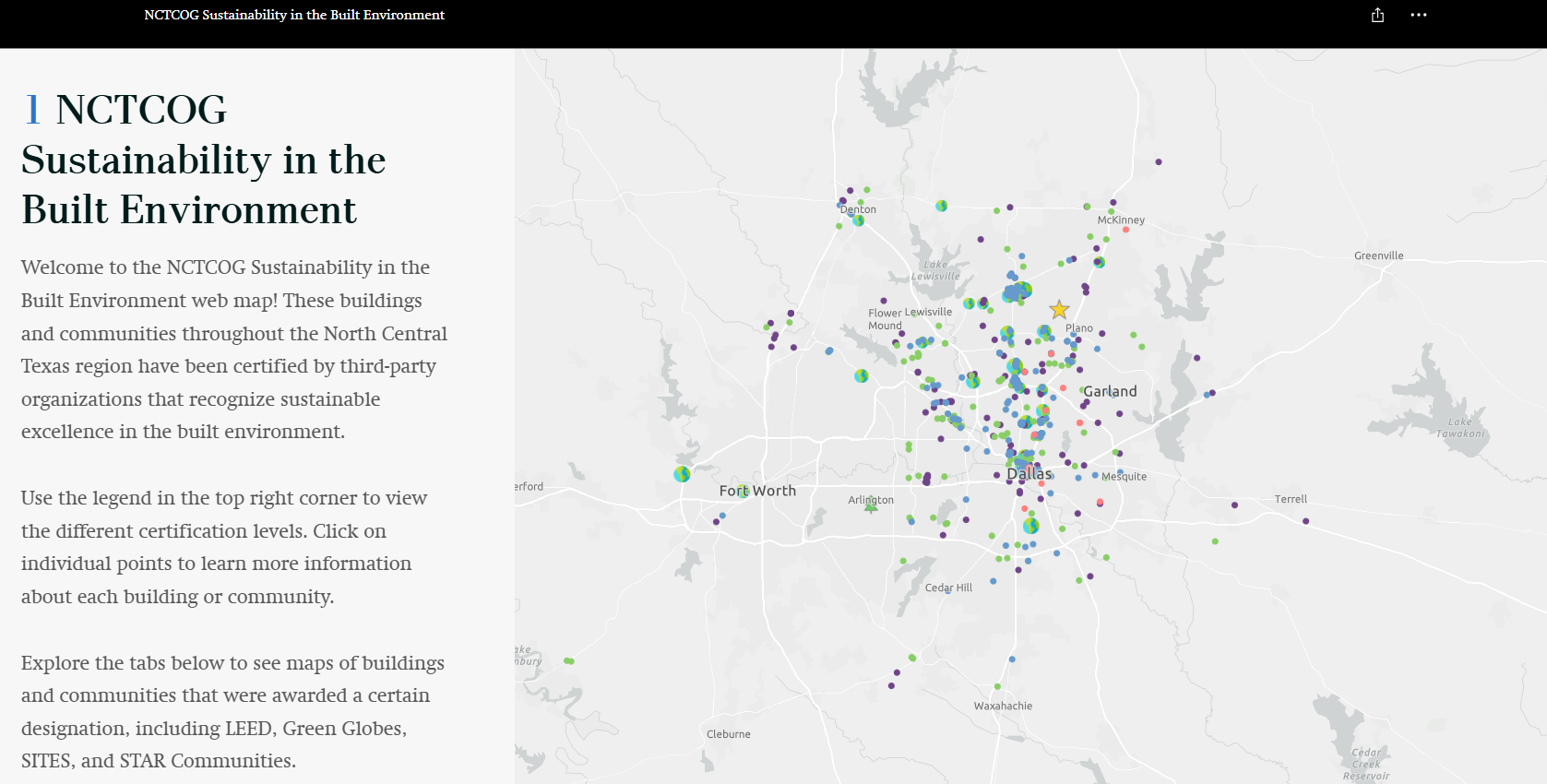Viewport: 1547px width, 784px height.
Task: Click globe marker west of Fort Worth
Action: tap(682, 474)
